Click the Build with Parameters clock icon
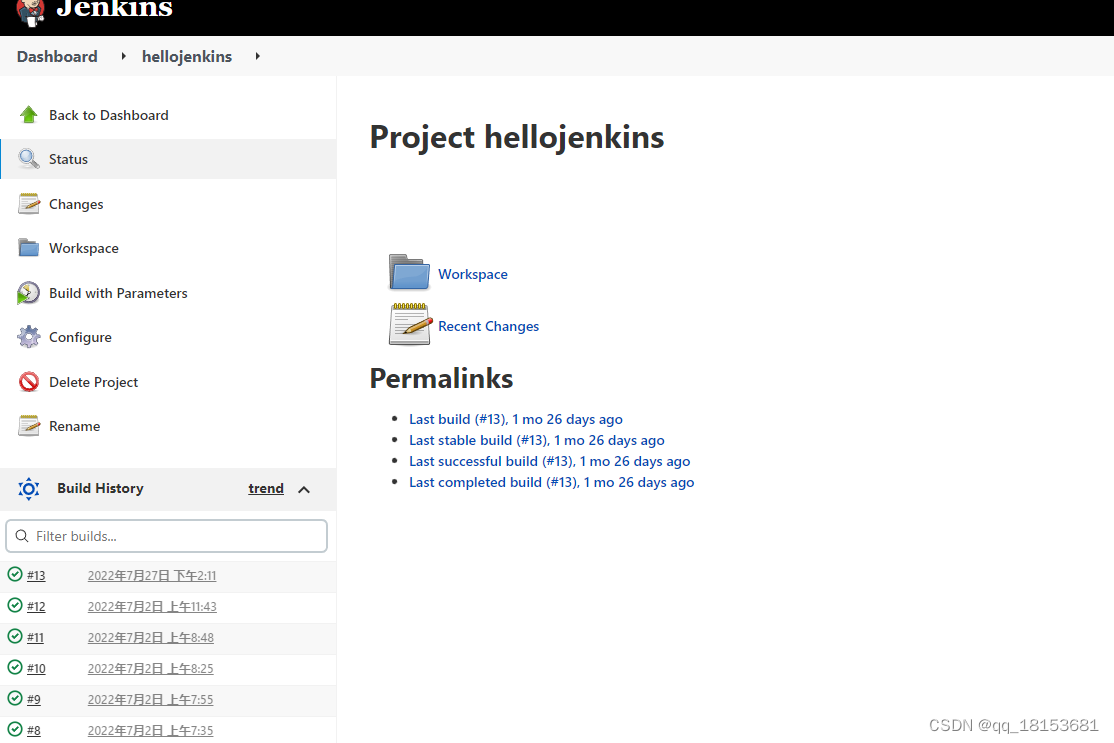Viewport: 1114px width, 743px height. 29,293
